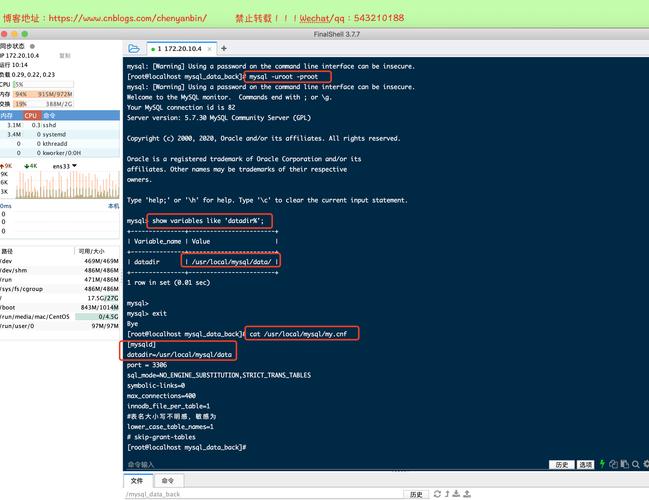Open the ens33 network interface dropdown
Image resolution: width=649 pixels, height=500 pixels.
point(65,166)
